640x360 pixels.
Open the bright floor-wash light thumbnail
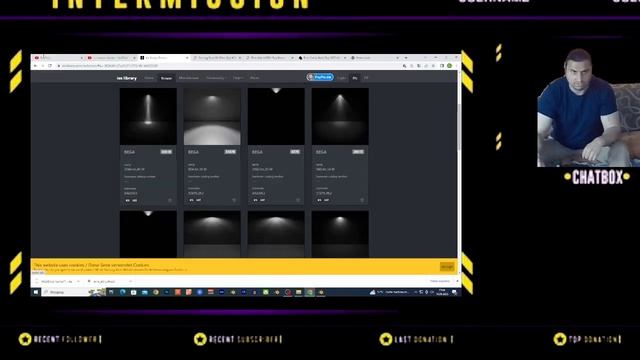pyautogui.click(x=212, y=116)
